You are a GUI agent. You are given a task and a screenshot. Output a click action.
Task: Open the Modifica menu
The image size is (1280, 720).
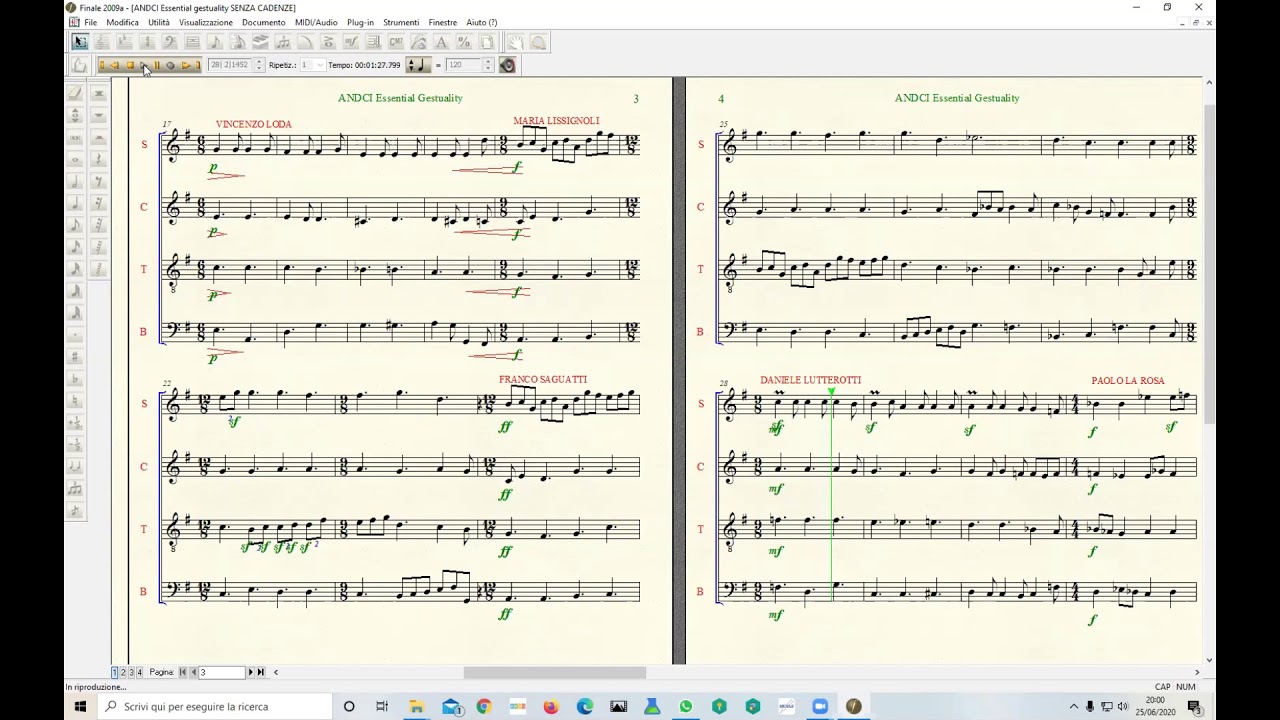[x=122, y=22]
